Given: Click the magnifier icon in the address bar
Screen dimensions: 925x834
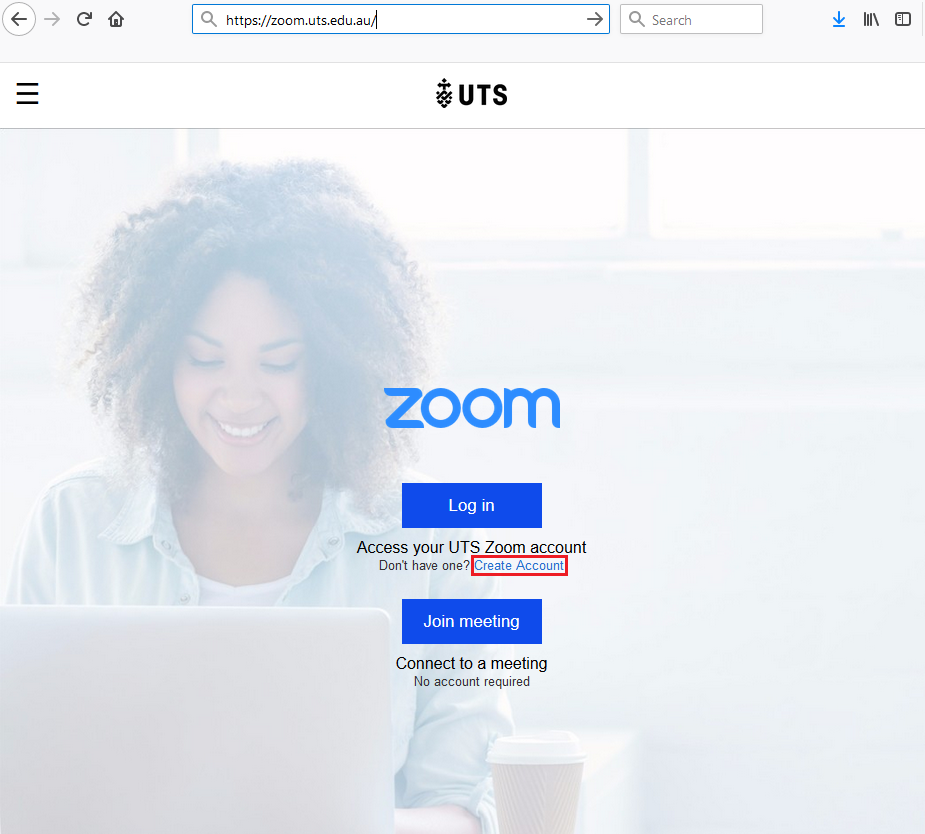Looking at the screenshot, I should coord(208,19).
